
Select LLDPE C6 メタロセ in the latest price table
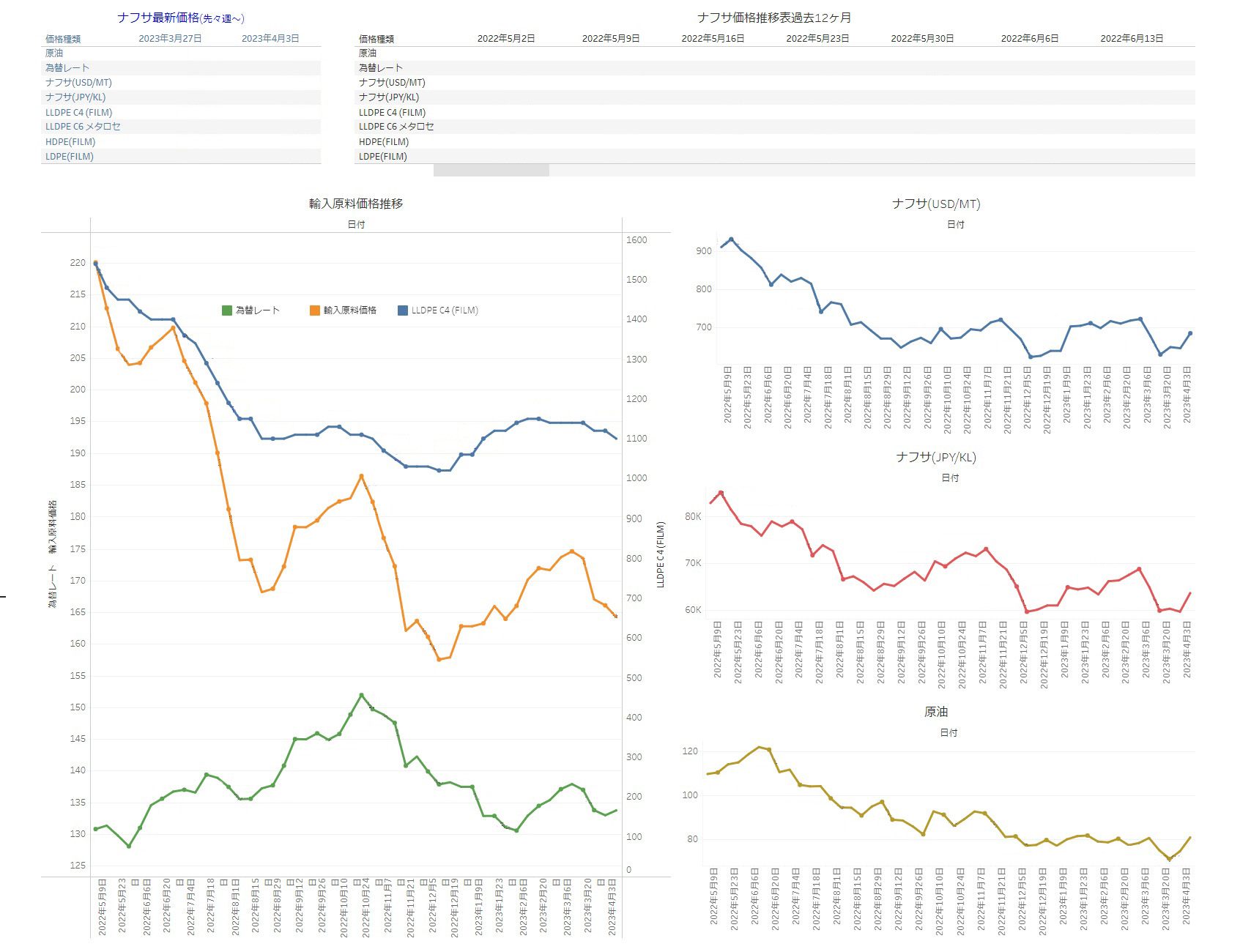click(83, 127)
